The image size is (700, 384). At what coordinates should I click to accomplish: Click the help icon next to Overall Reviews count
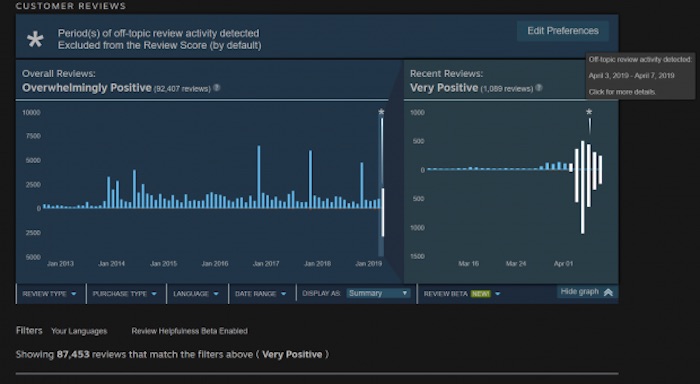(x=217, y=88)
